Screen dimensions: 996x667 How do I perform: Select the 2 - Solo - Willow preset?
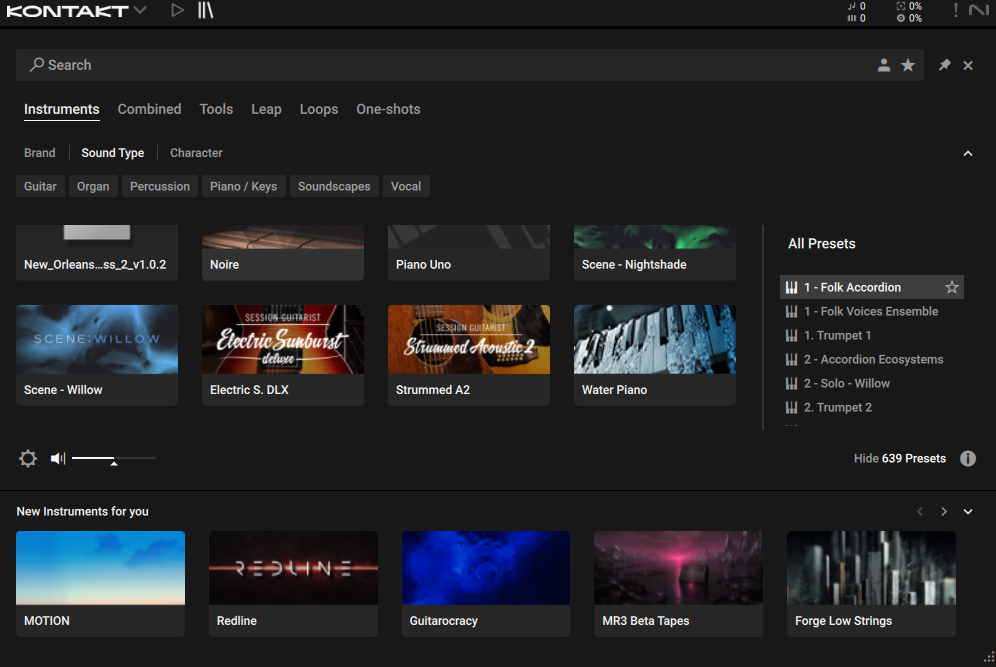[x=872, y=384]
